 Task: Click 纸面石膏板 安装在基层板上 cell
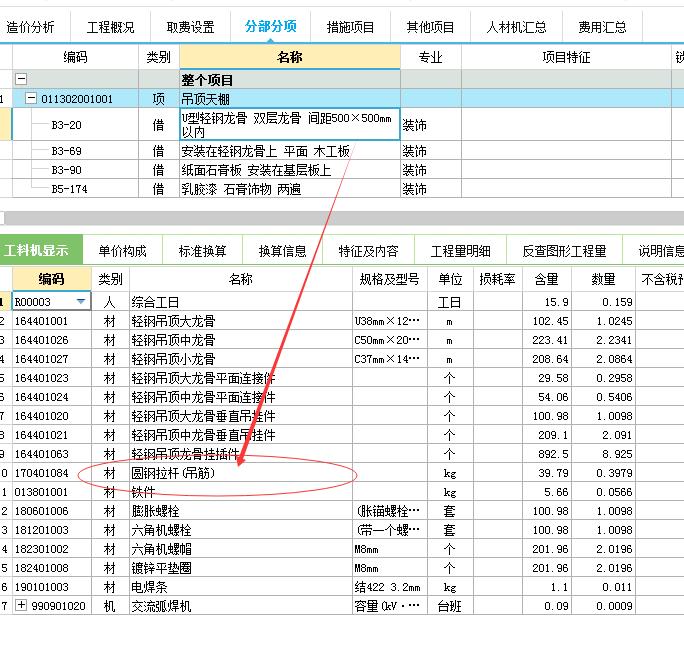(x=290, y=170)
